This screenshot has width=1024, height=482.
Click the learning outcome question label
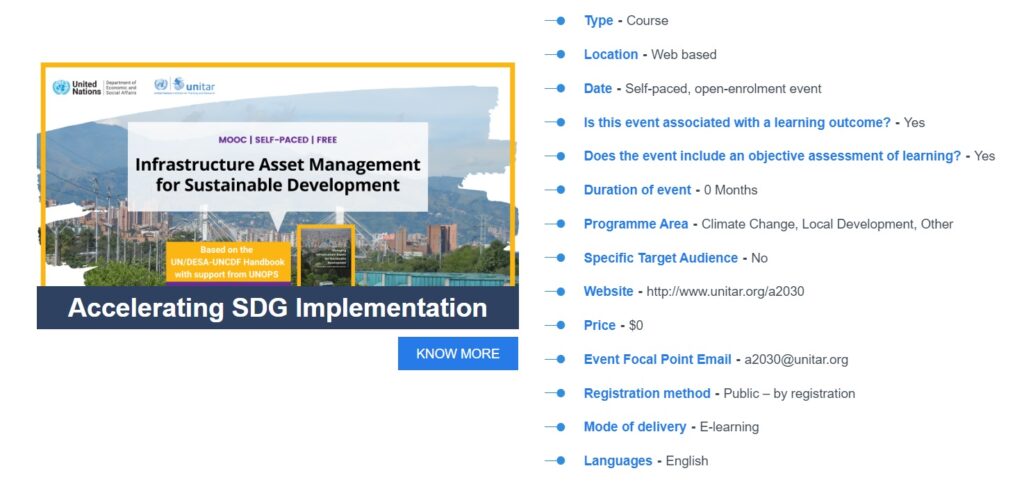click(x=737, y=122)
